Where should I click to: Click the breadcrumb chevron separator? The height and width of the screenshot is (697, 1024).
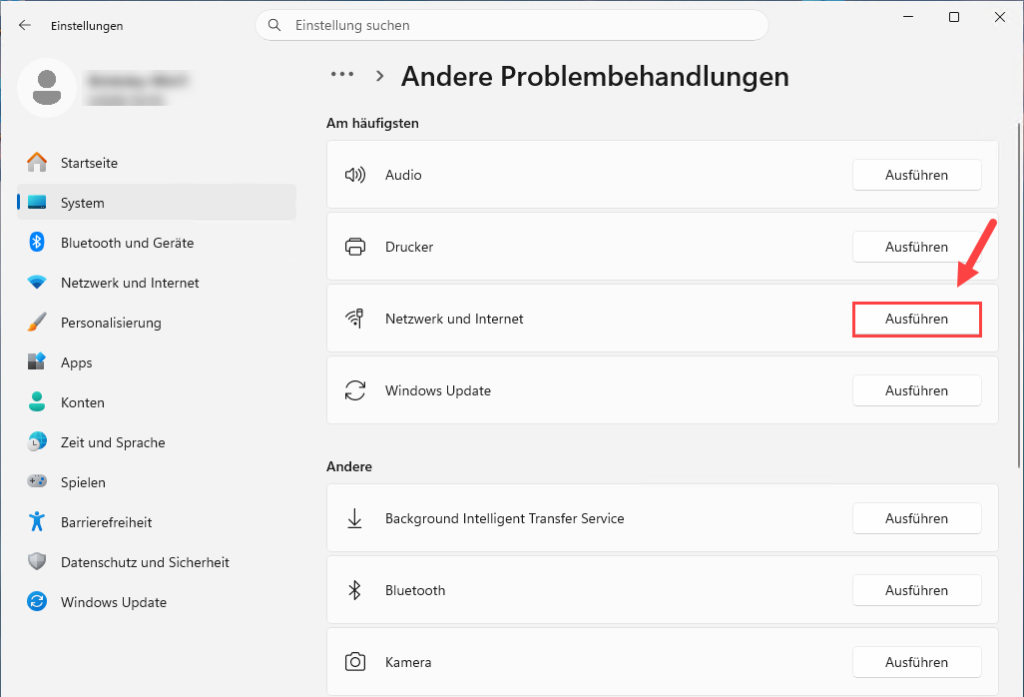(x=379, y=76)
